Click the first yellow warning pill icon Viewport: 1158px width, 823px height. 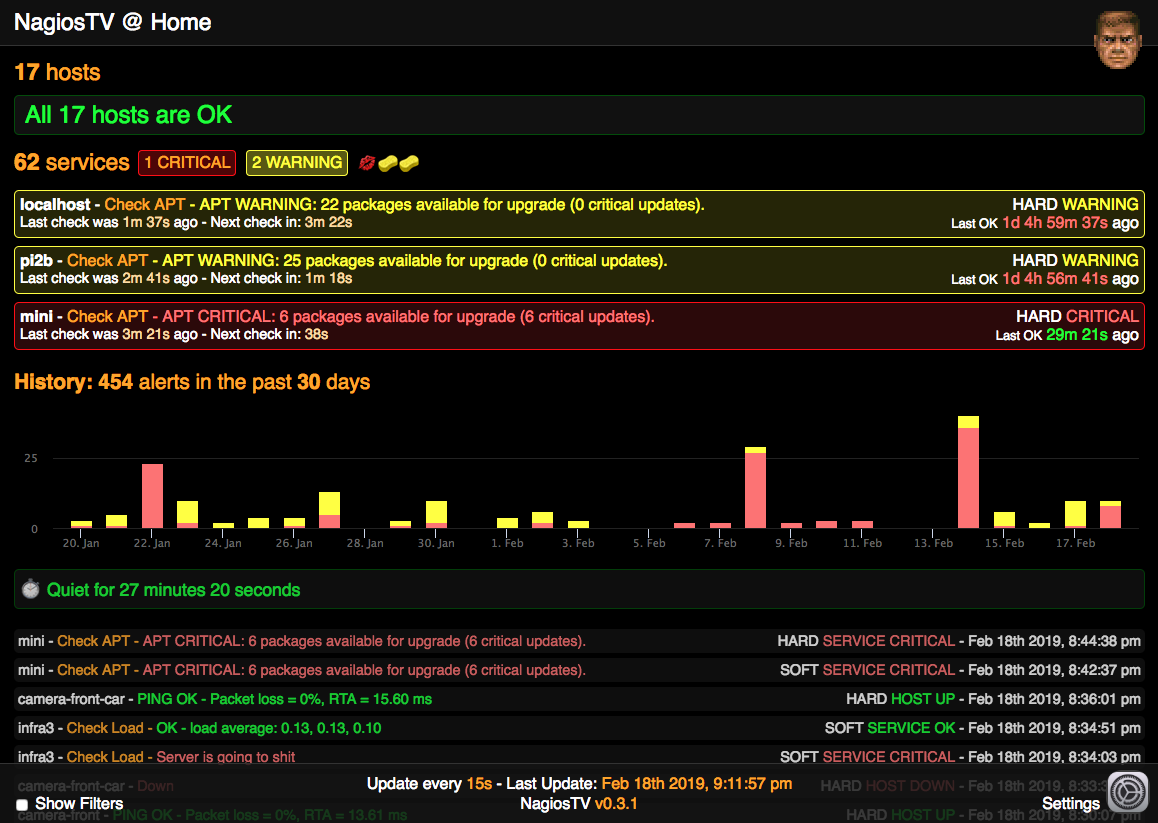point(388,163)
